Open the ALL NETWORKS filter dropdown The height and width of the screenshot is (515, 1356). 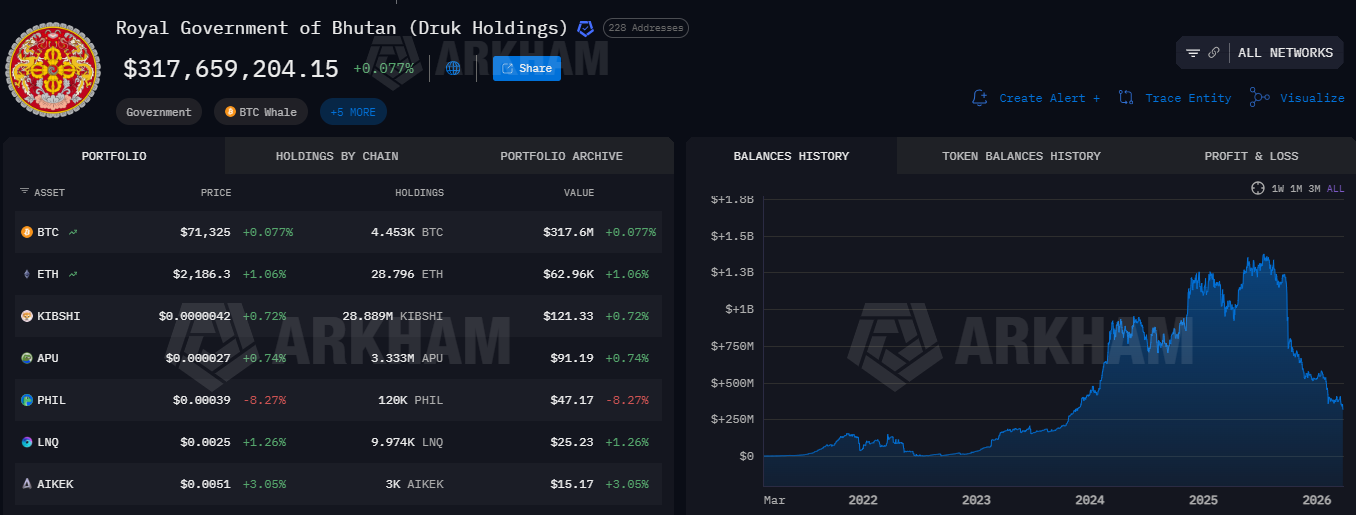1285,53
